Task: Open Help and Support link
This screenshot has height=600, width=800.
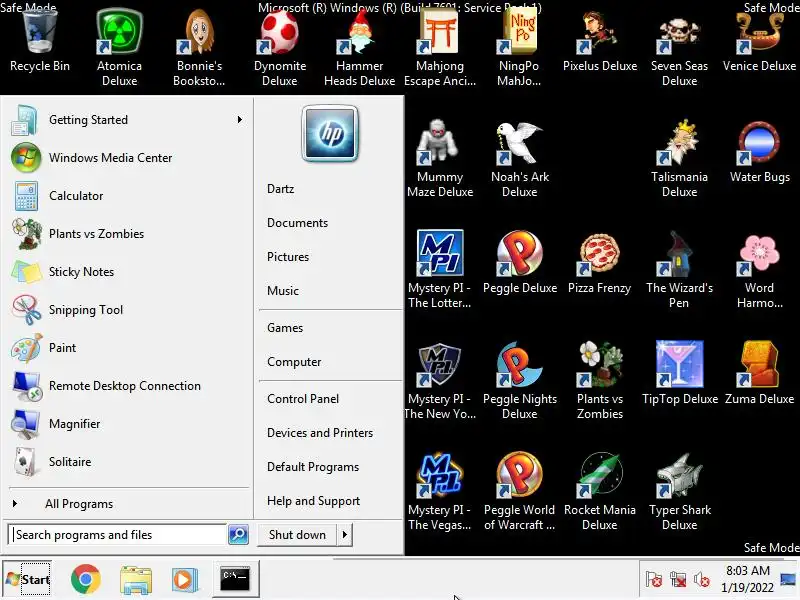Action: point(313,501)
